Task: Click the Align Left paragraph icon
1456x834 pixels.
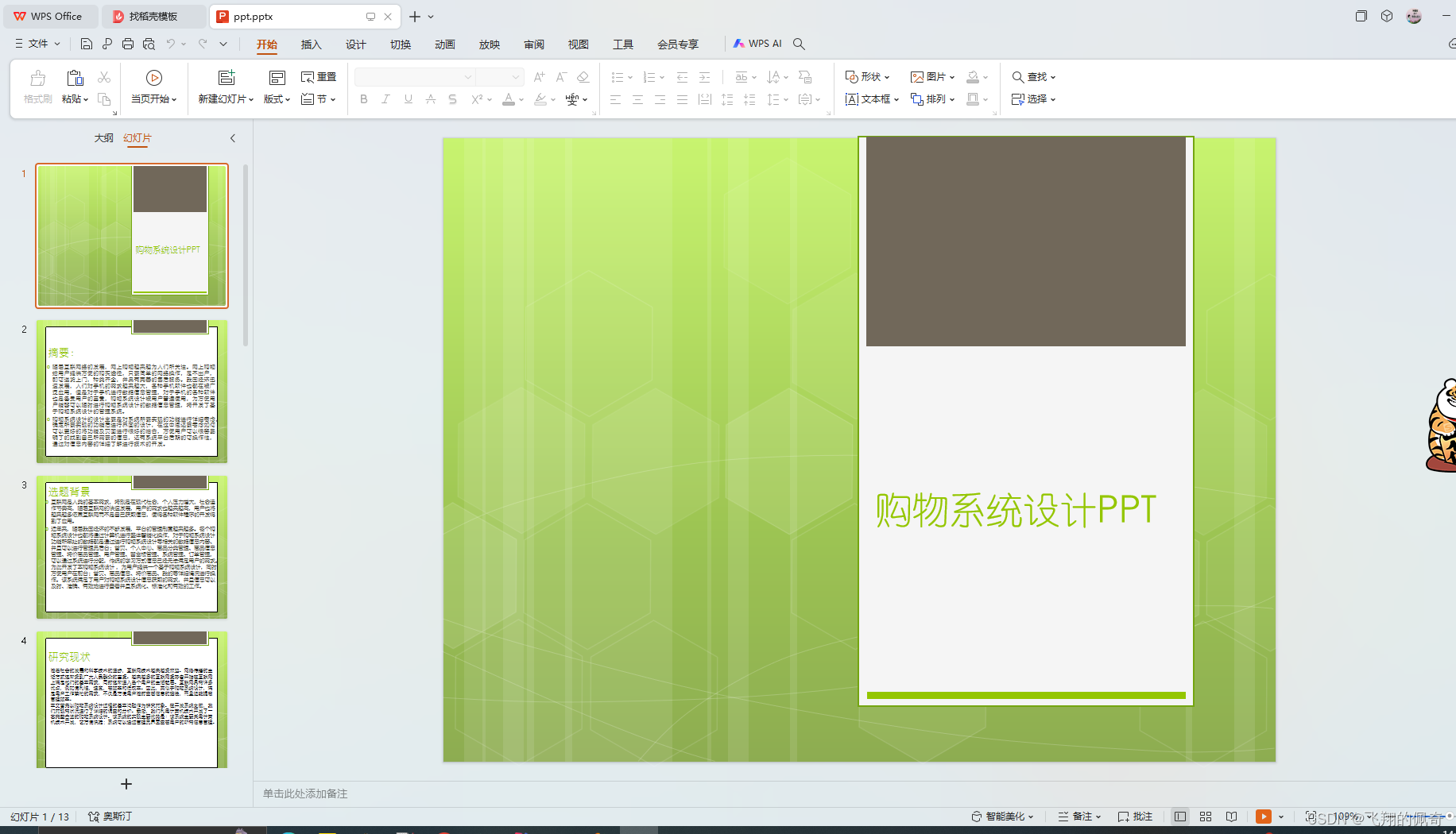Action: 615,99
